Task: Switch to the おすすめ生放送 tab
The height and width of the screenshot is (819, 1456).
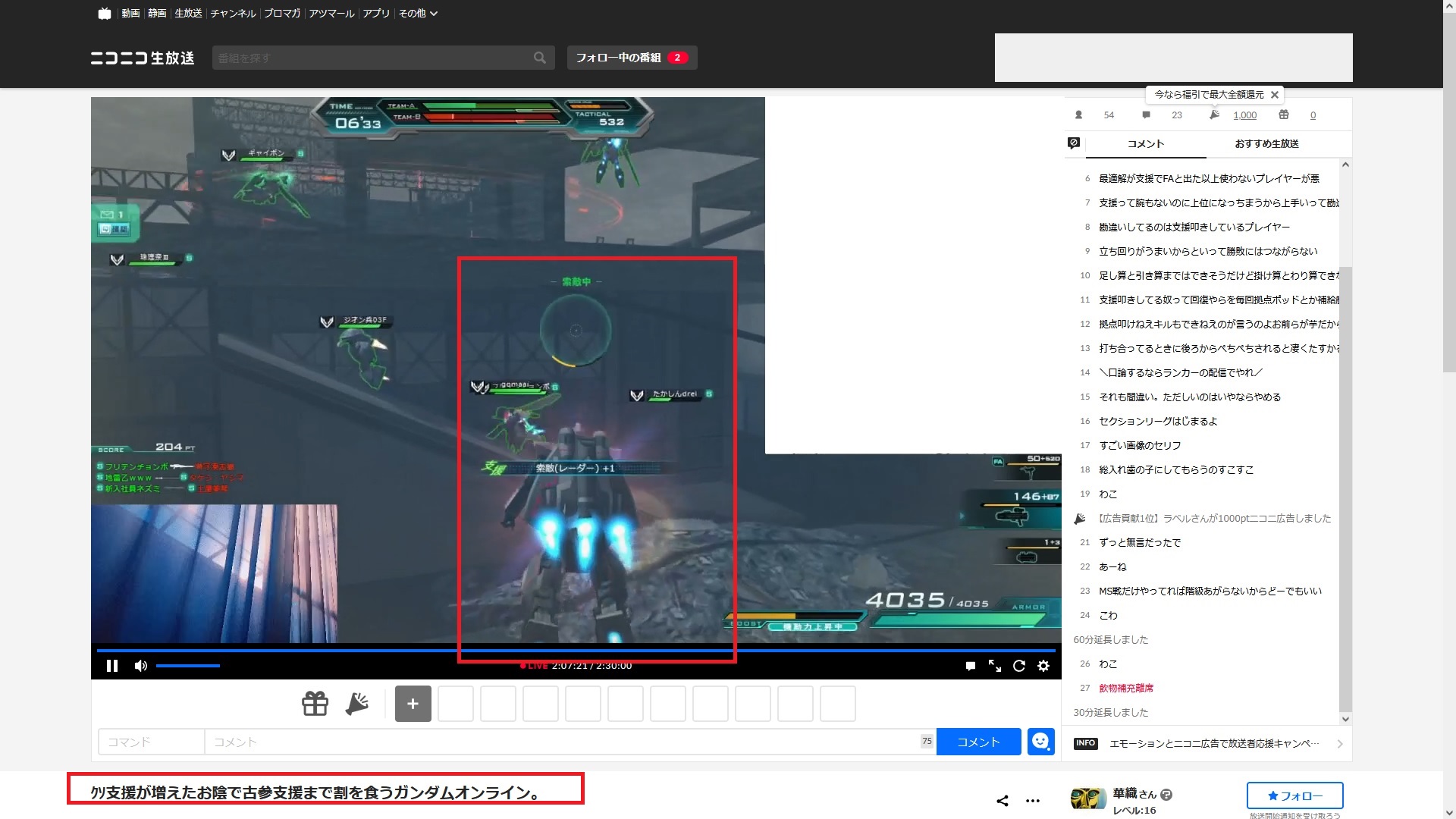Action: tap(1266, 143)
